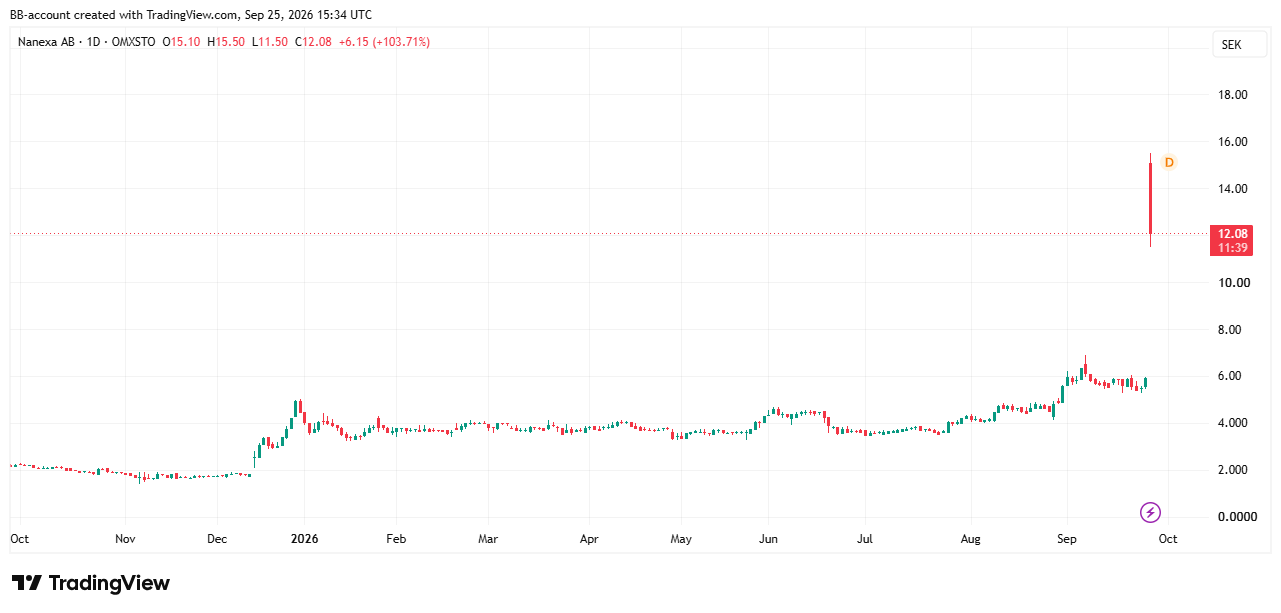This screenshot has width=1281, height=613.
Task: Click the TradingView logo icon at bottom
Action: coord(27,583)
